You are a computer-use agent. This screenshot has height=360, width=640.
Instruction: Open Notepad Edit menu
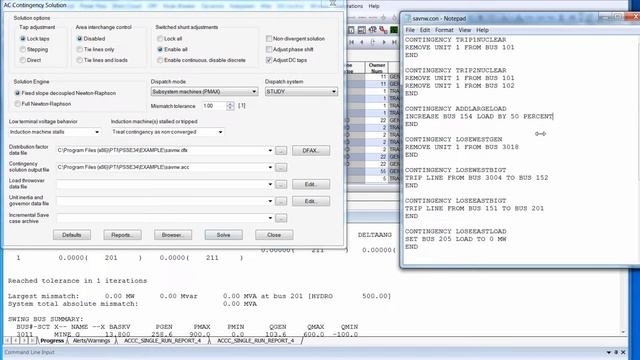coord(425,30)
